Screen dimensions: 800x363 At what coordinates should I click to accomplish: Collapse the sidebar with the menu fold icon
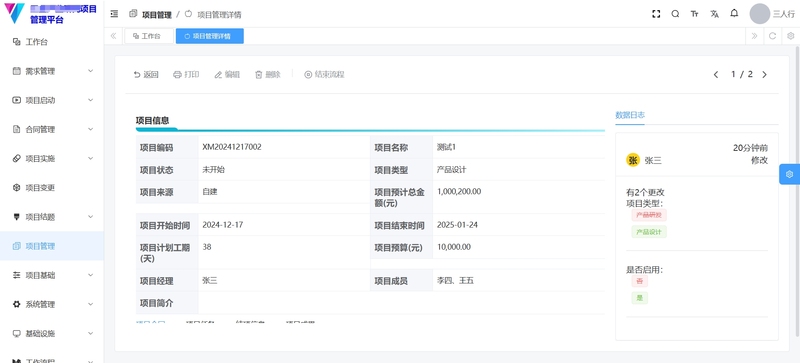(x=114, y=14)
